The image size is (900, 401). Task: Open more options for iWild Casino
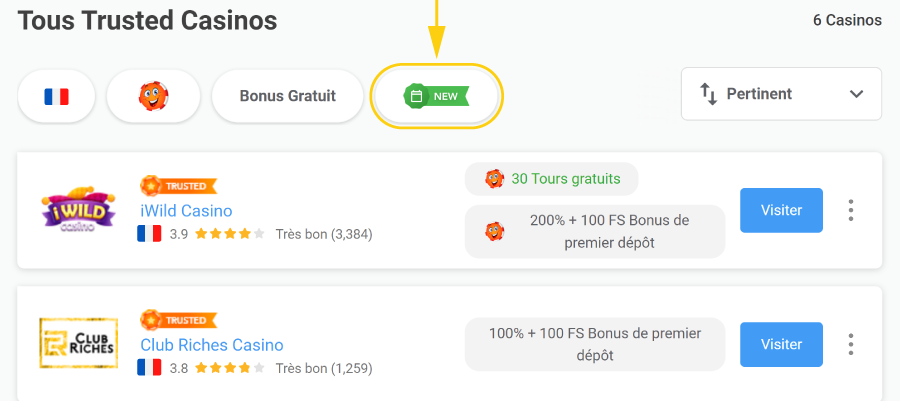click(851, 210)
